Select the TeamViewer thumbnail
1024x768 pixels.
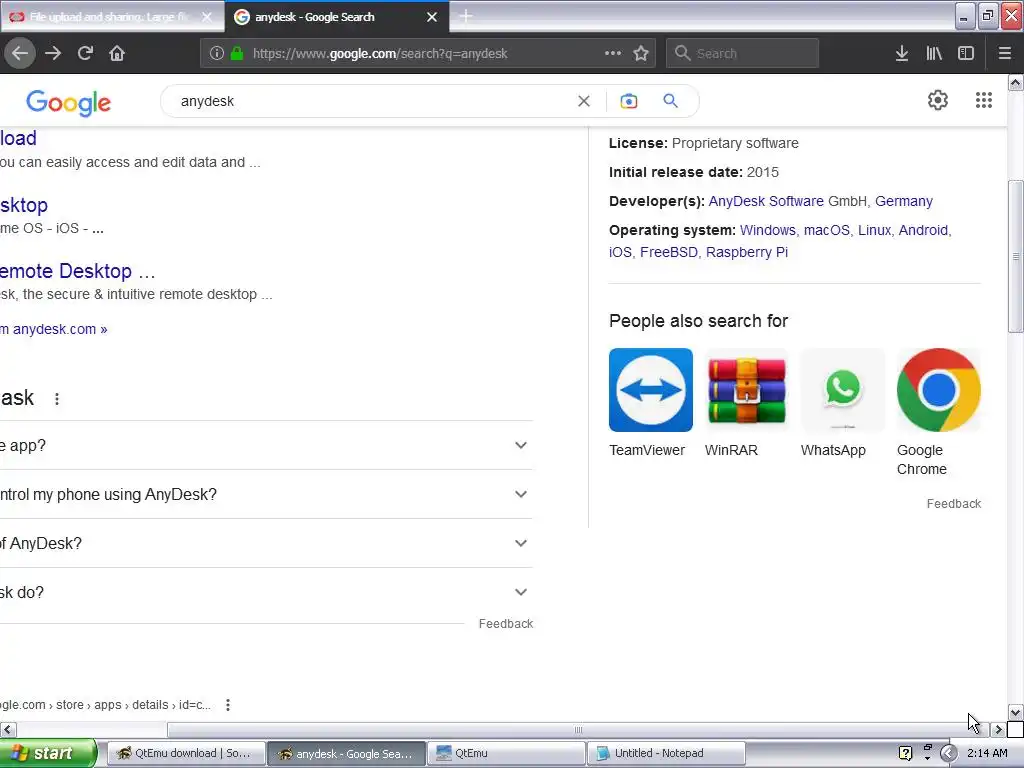click(650, 390)
